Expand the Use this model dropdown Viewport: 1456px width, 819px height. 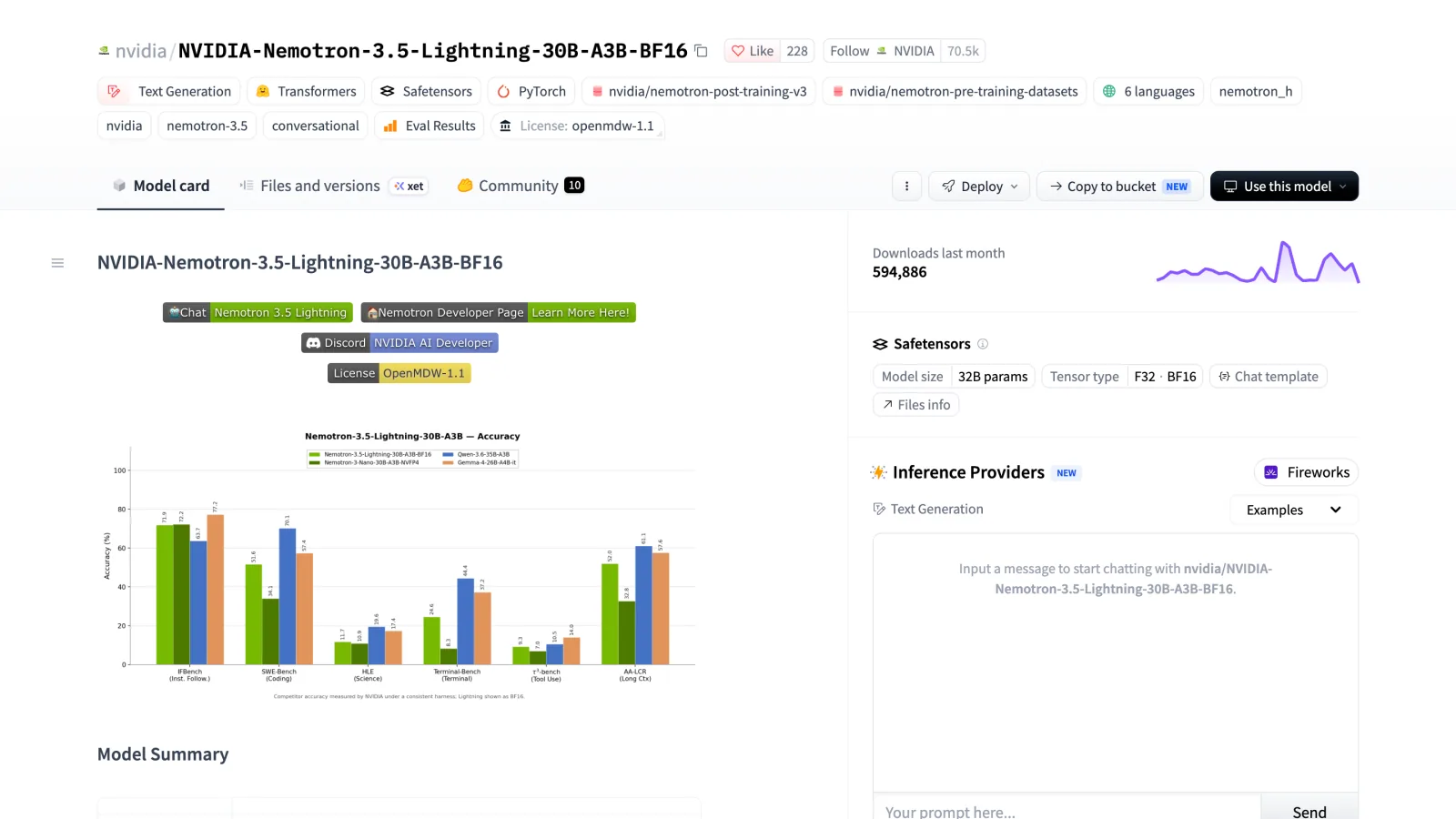[1284, 186]
